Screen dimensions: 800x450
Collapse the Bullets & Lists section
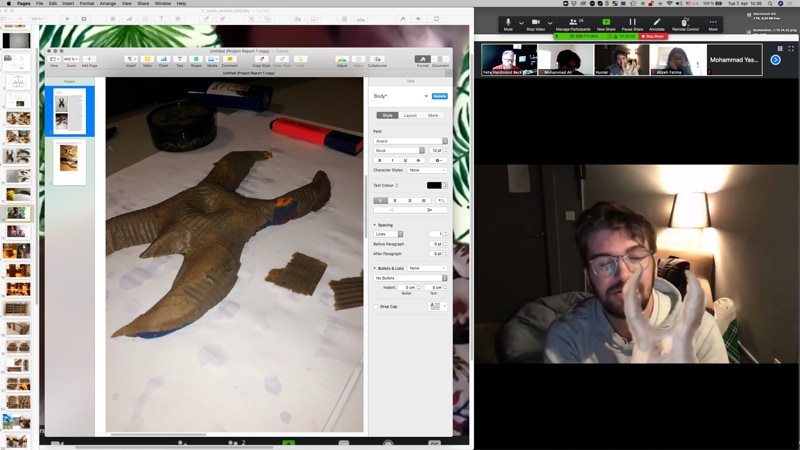point(374,268)
